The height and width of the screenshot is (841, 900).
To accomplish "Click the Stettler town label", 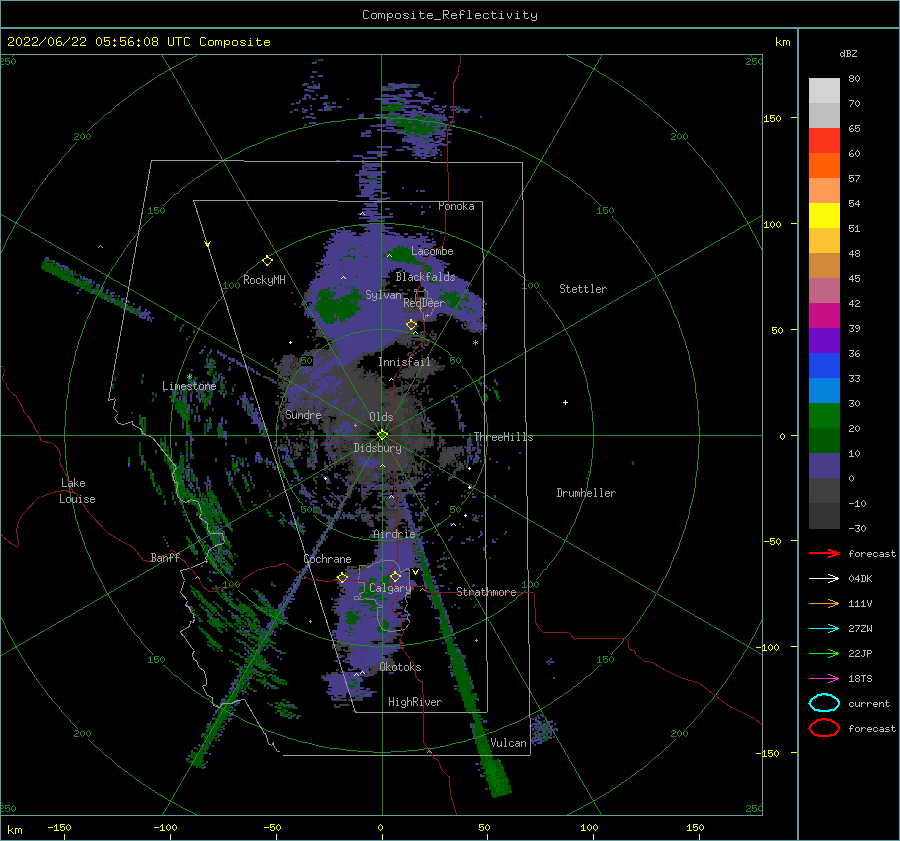I will [583, 289].
